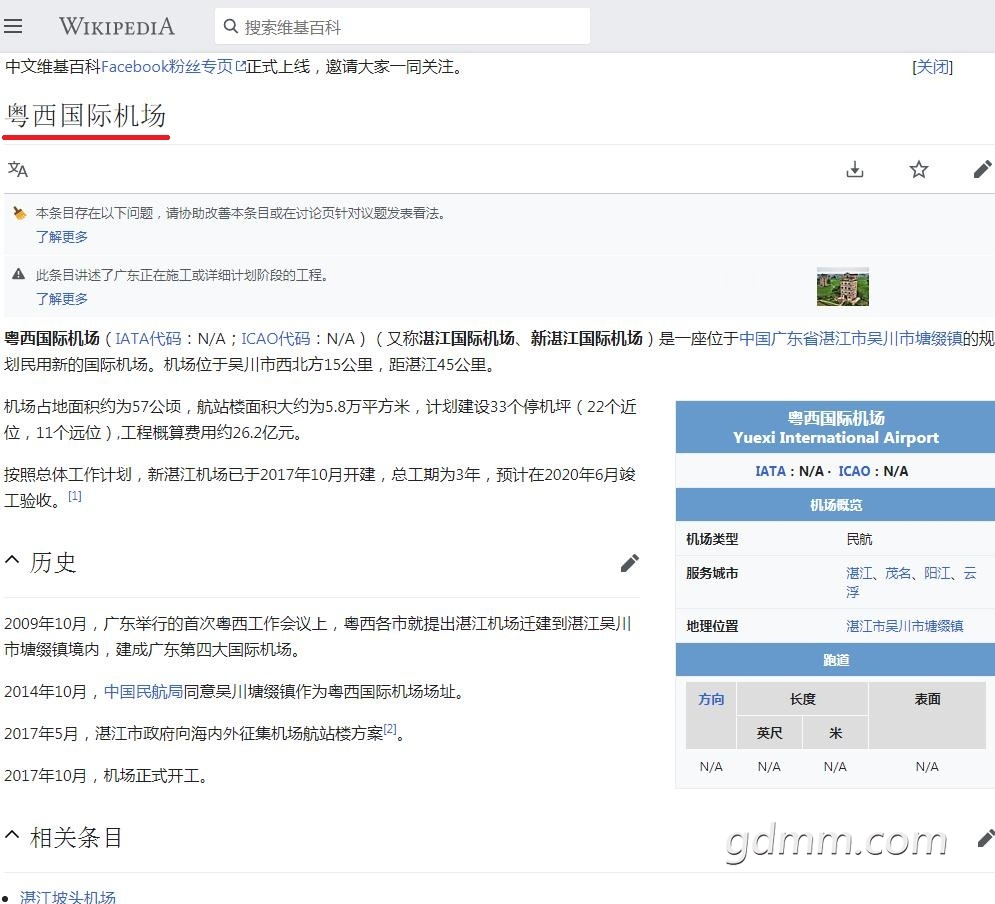The image size is (995, 904).
Task: Open the 中国民航局 link
Action: click(x=143, y=691)
